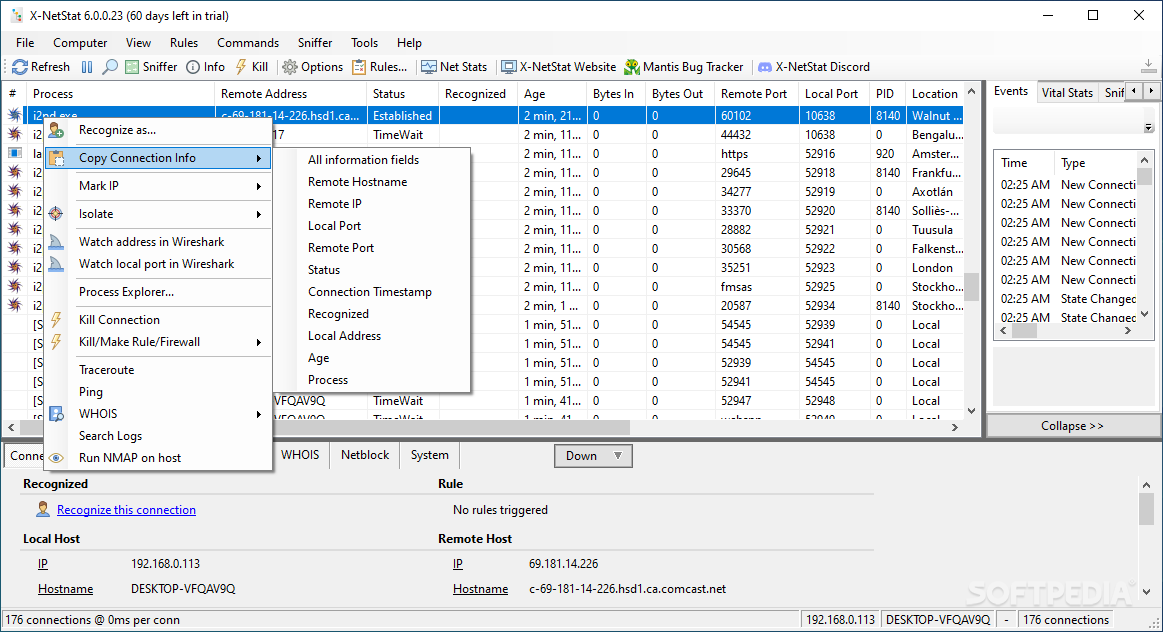Screen dimensions: 1163x632
Task: Expand Kill/Make Rule/Firewall submenu arrow
Action: coord(259,342)
